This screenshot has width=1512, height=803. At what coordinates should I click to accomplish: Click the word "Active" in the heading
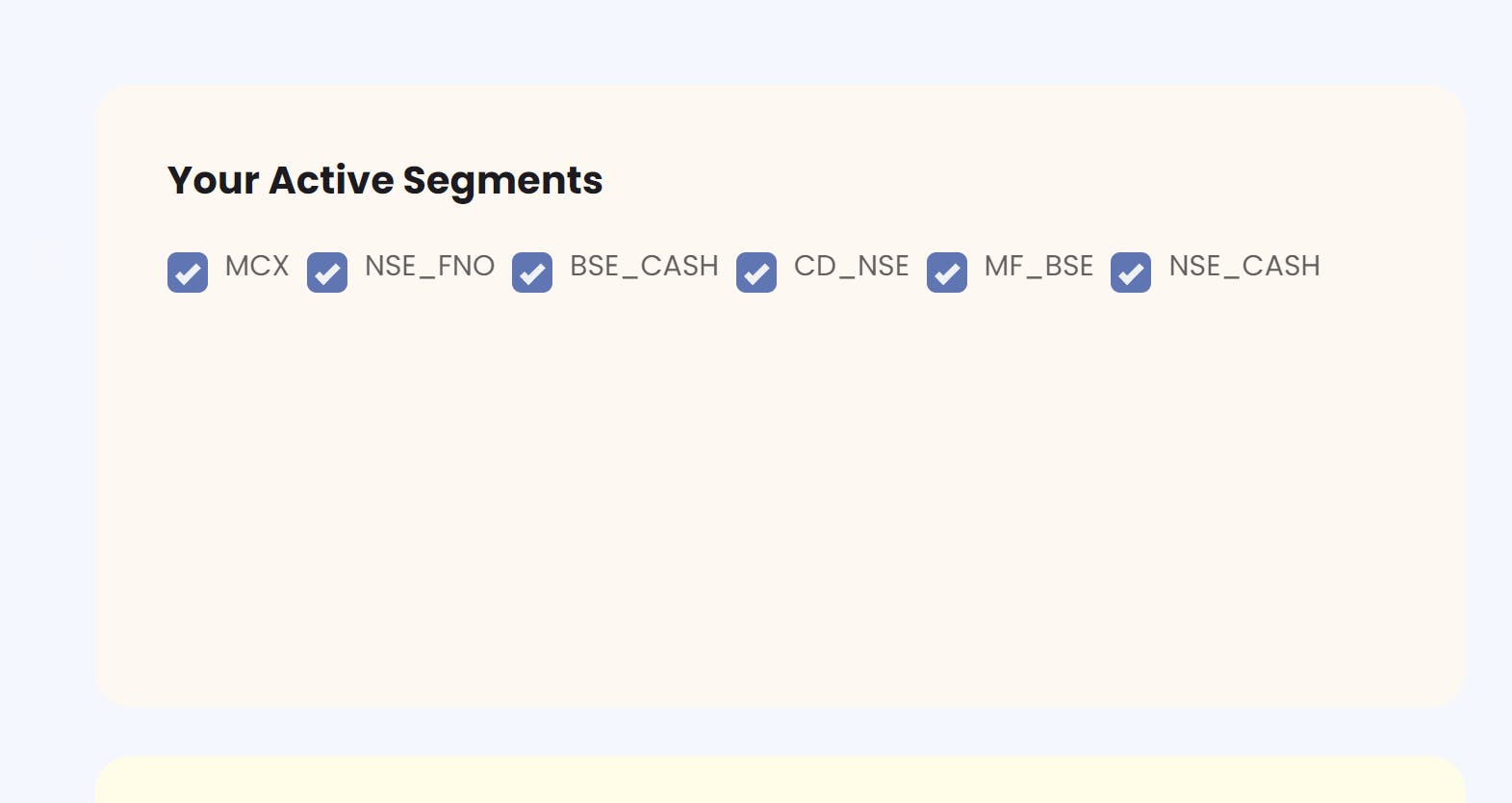coord(331,180)
